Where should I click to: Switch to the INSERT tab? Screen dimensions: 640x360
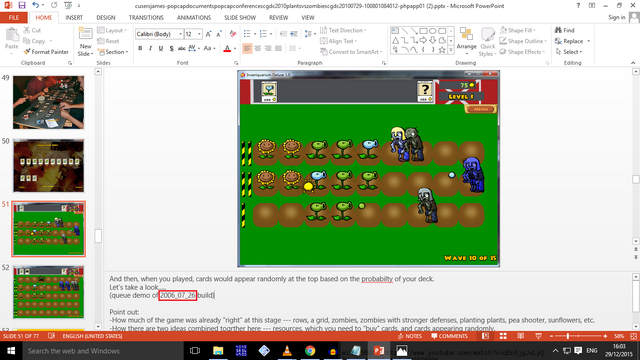(74, 18)
